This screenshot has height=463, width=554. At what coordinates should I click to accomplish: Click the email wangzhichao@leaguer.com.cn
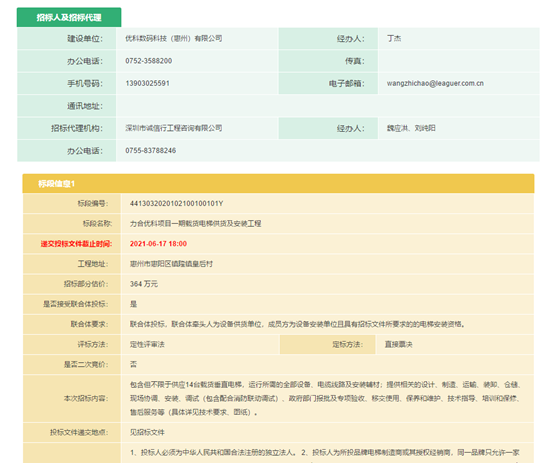pyautogui.click(x=435, y=83)
